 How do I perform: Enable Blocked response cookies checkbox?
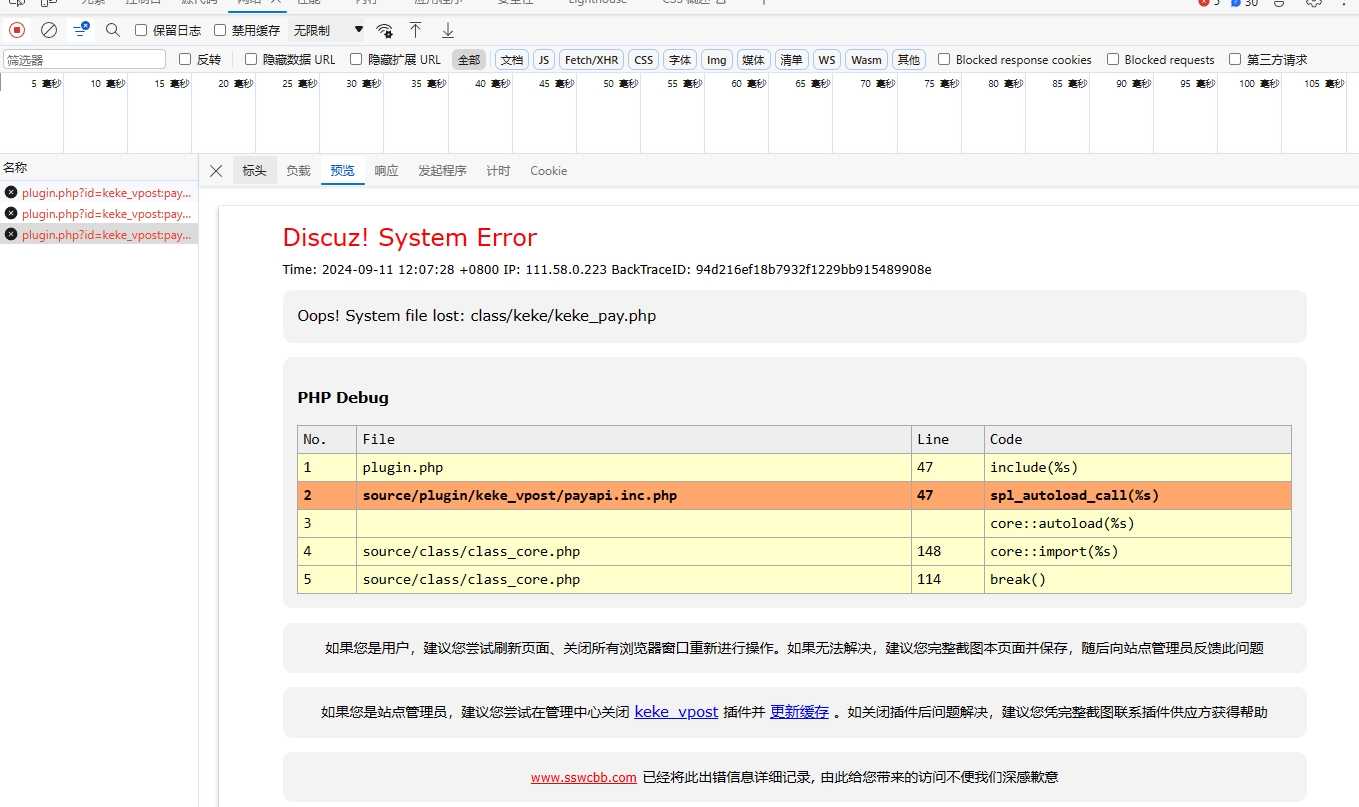click(x=944, y=59)
